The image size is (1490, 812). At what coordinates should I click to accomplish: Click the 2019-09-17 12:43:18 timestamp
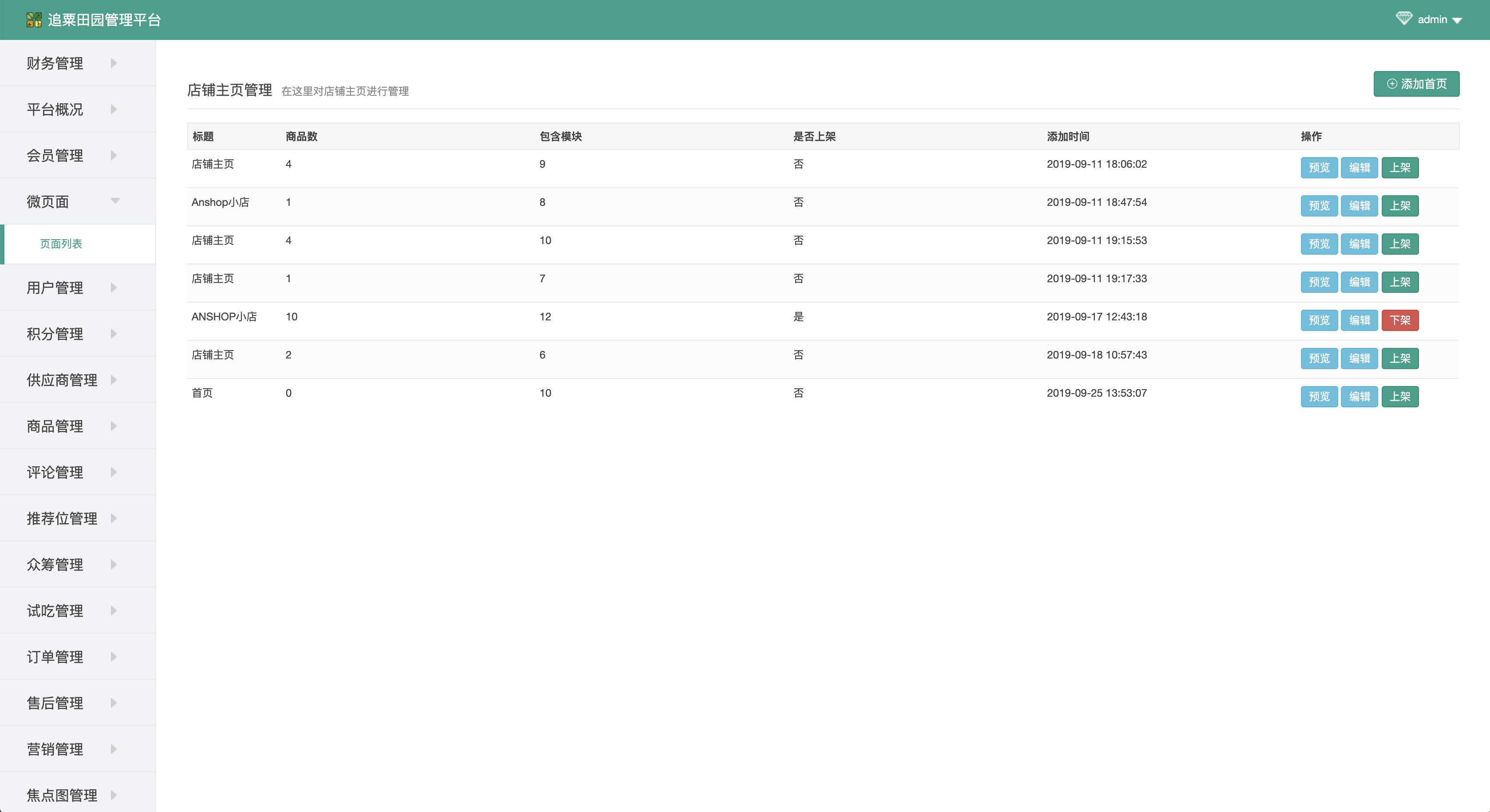(1097, 317)
